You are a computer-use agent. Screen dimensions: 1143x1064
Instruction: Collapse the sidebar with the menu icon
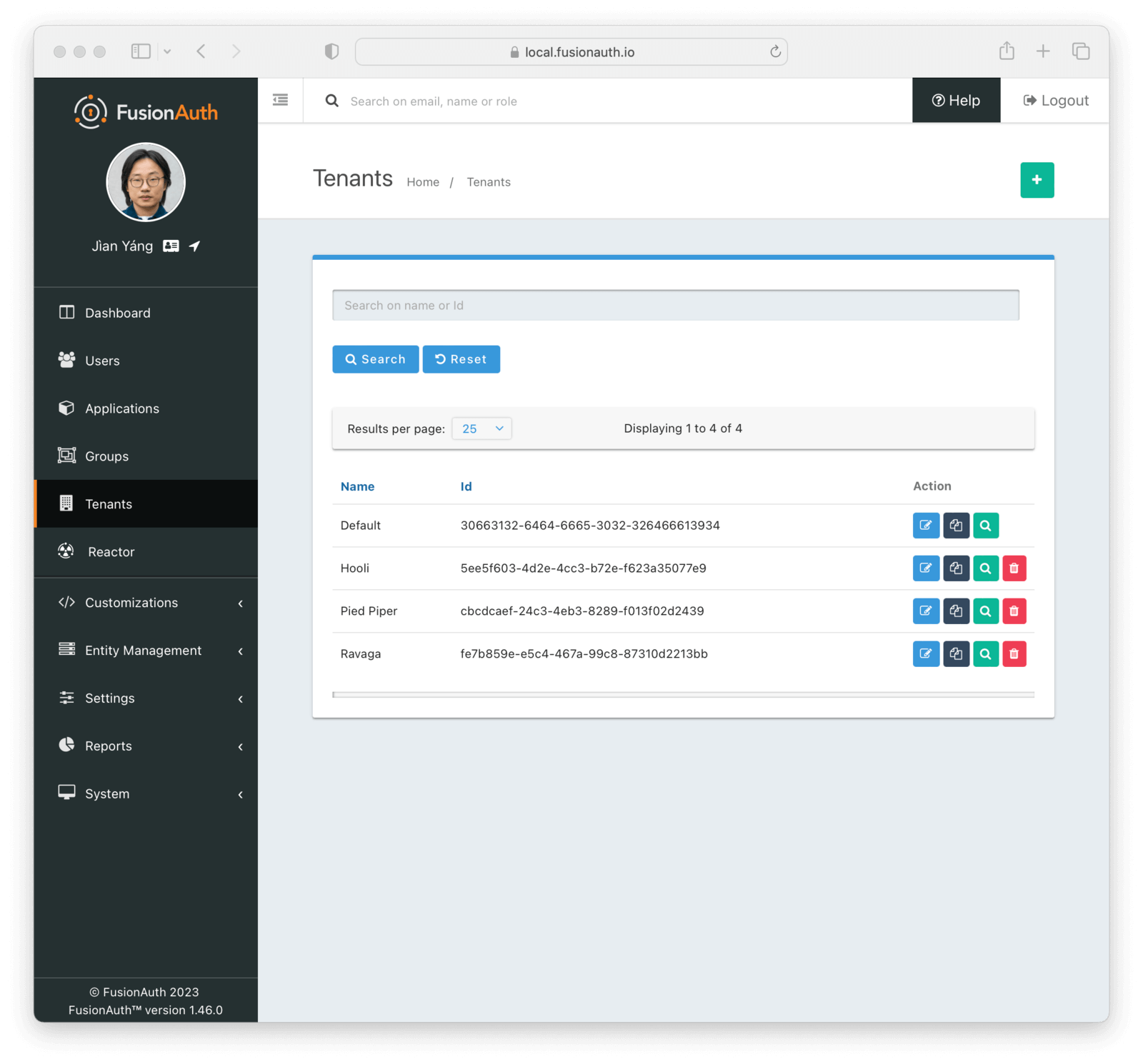[281, 100]
